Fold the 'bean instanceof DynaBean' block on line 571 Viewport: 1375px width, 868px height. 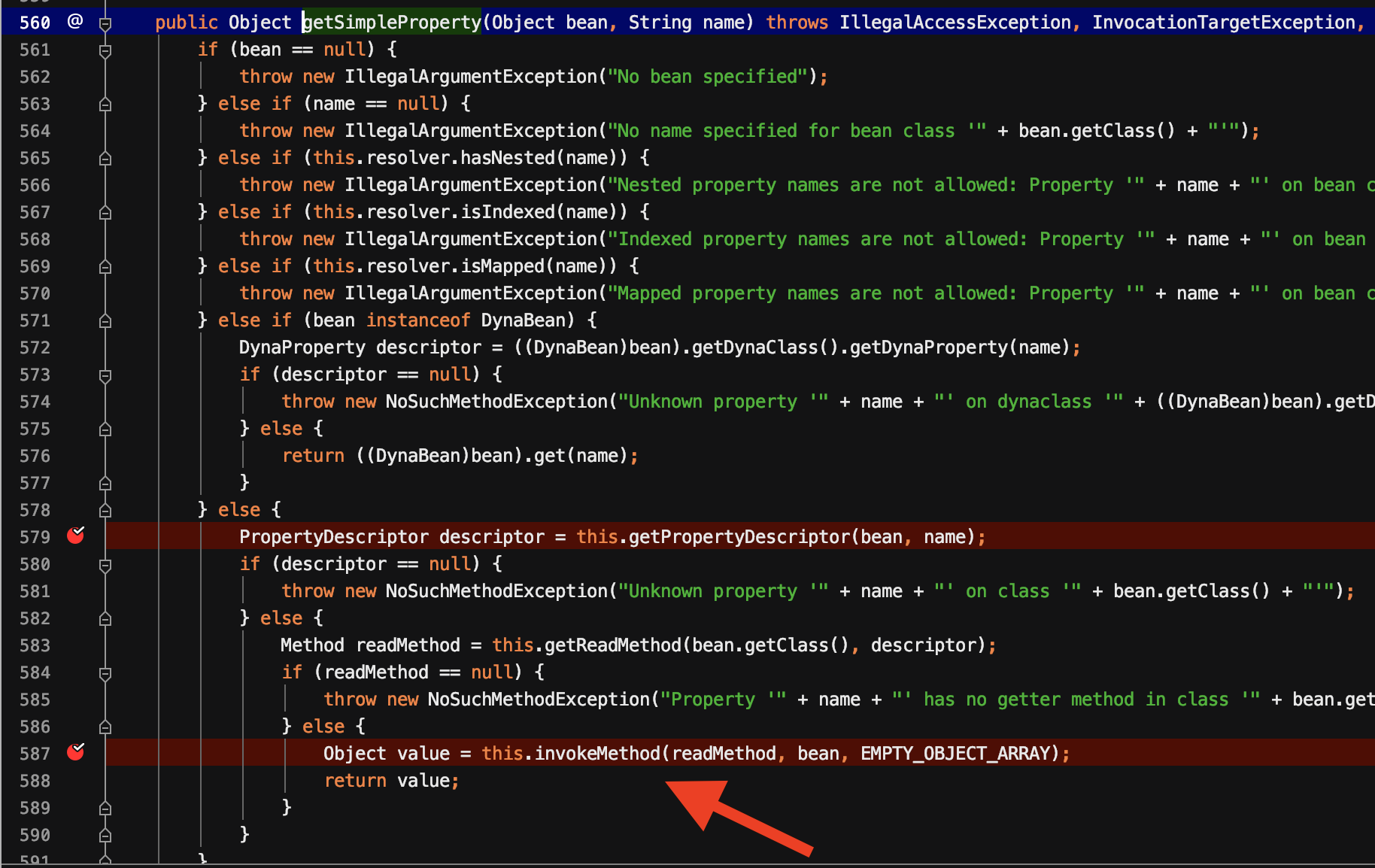pos(105,321)
